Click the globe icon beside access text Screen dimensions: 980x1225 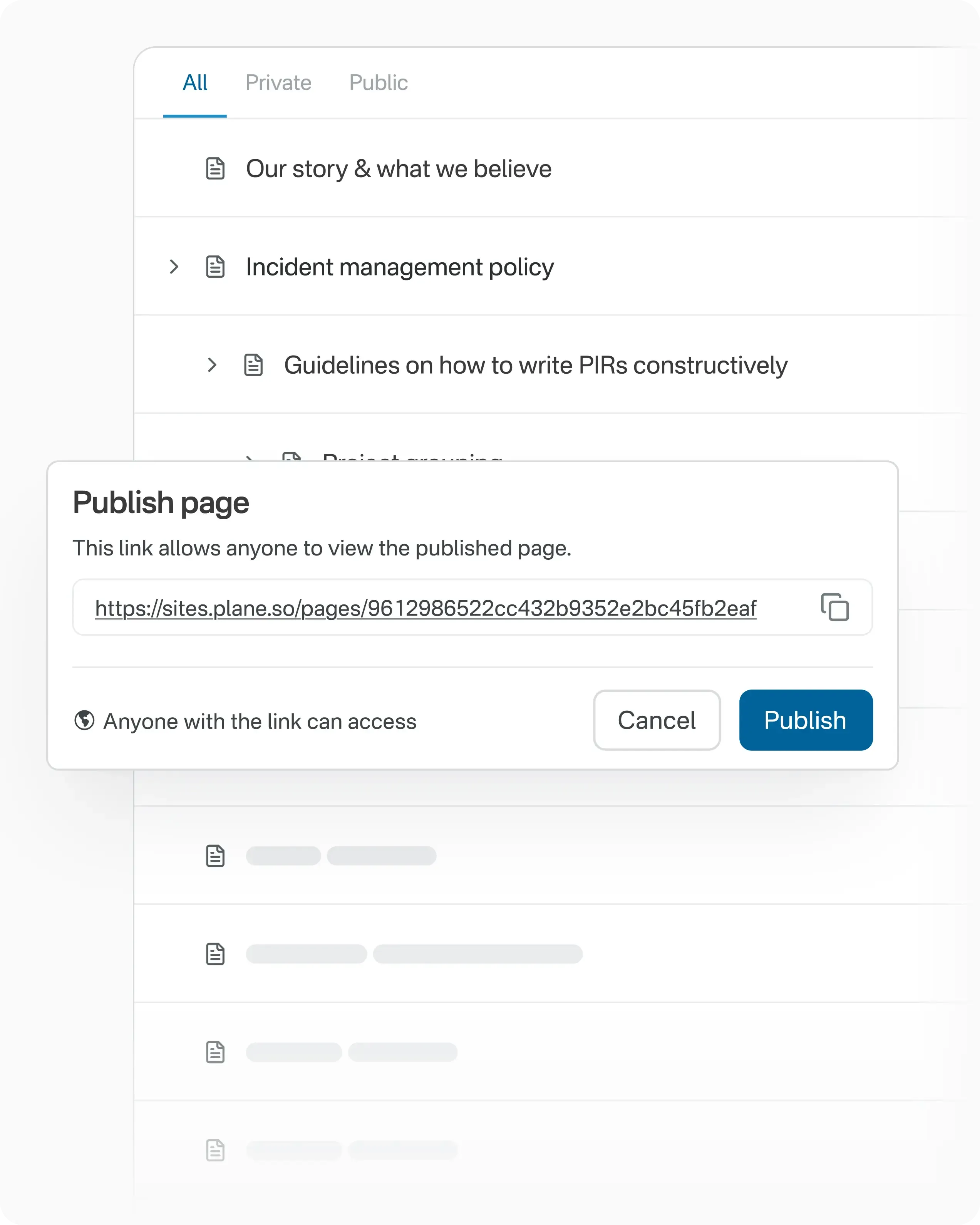tap(85, 720)
